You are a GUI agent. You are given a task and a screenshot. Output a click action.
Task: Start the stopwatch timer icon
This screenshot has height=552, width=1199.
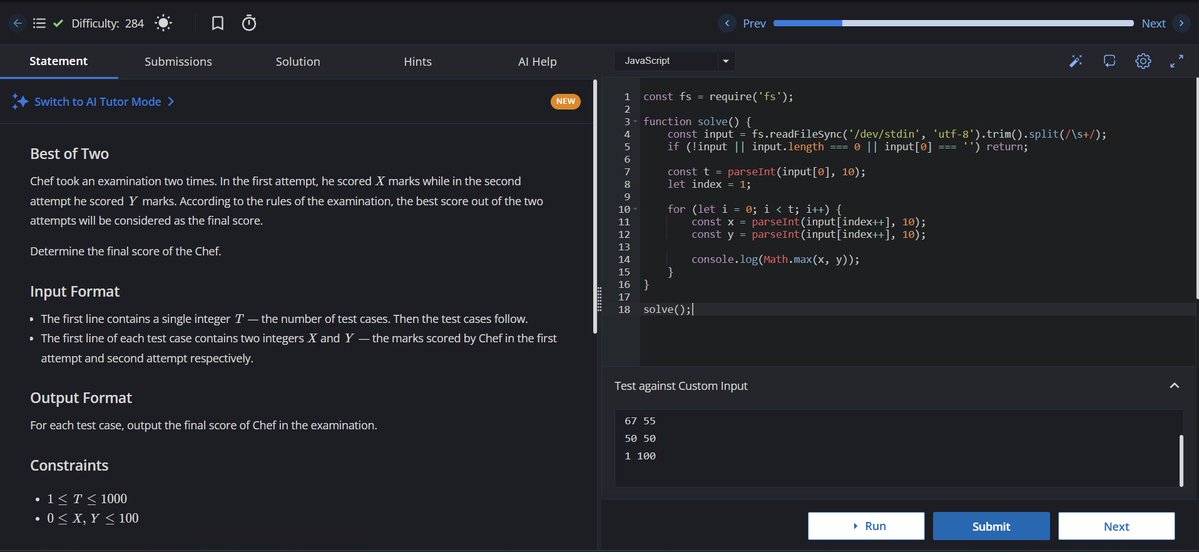click(249, 24)
